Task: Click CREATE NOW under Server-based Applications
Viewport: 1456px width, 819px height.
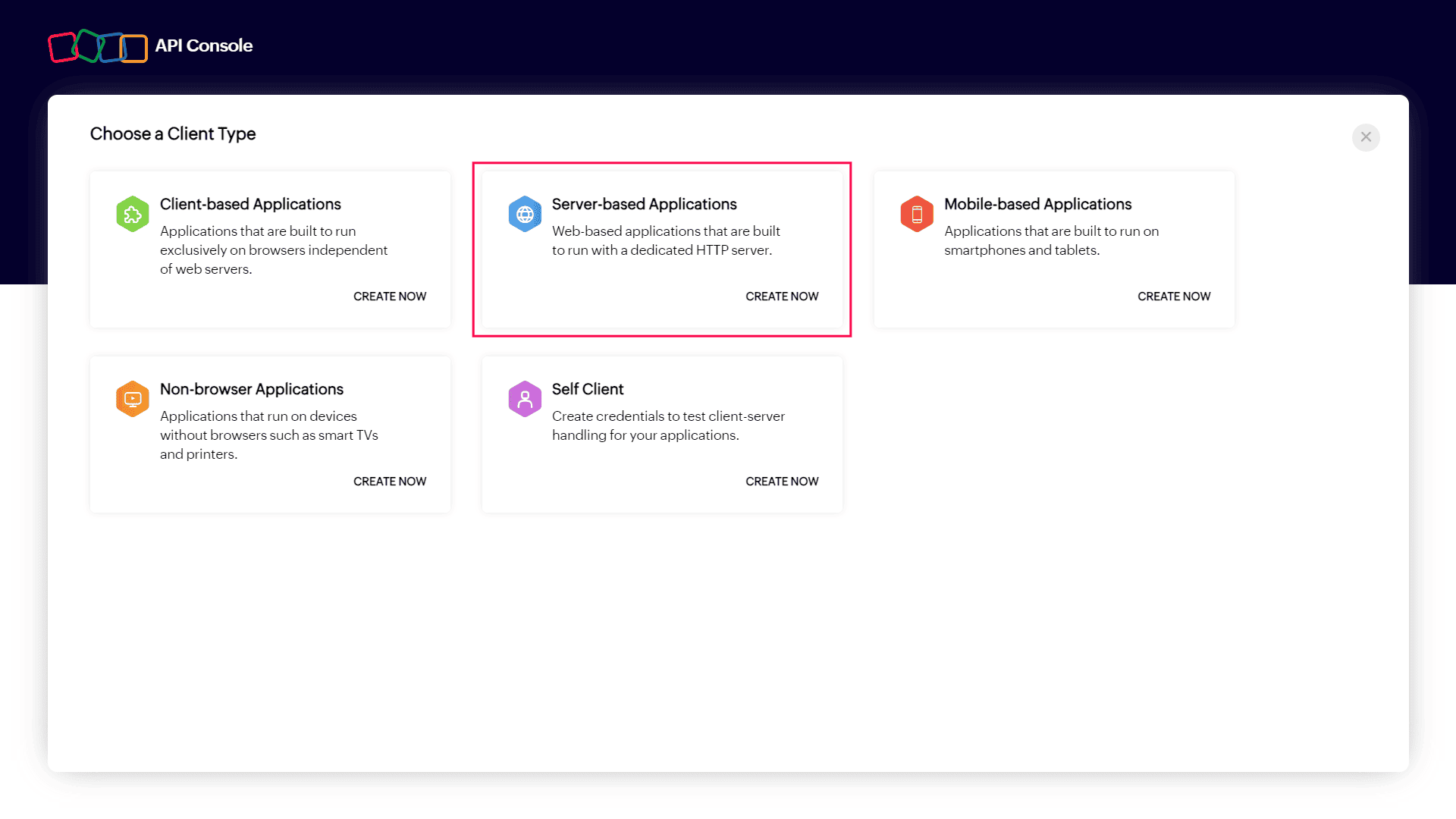Action: [x=782, y=296]
